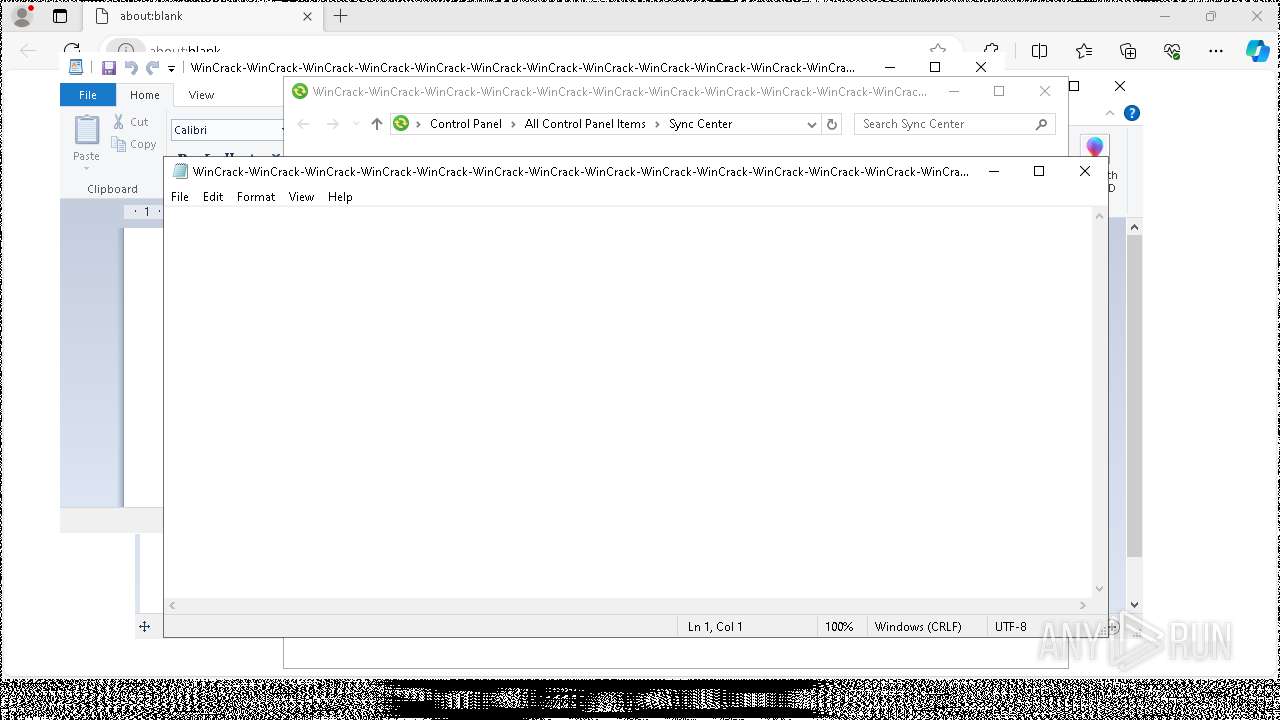Screen dimensions: 1280x720
Task: Click UTF-8 encoding status entry
Action: (1010, 627)
